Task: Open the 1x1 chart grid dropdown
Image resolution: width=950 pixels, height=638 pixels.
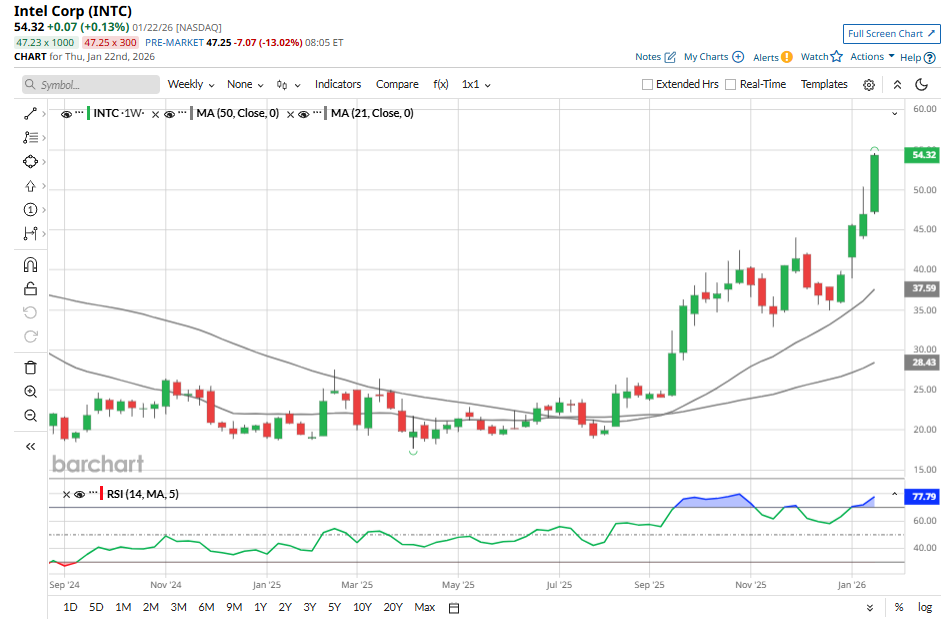Action: click(476, 84)
